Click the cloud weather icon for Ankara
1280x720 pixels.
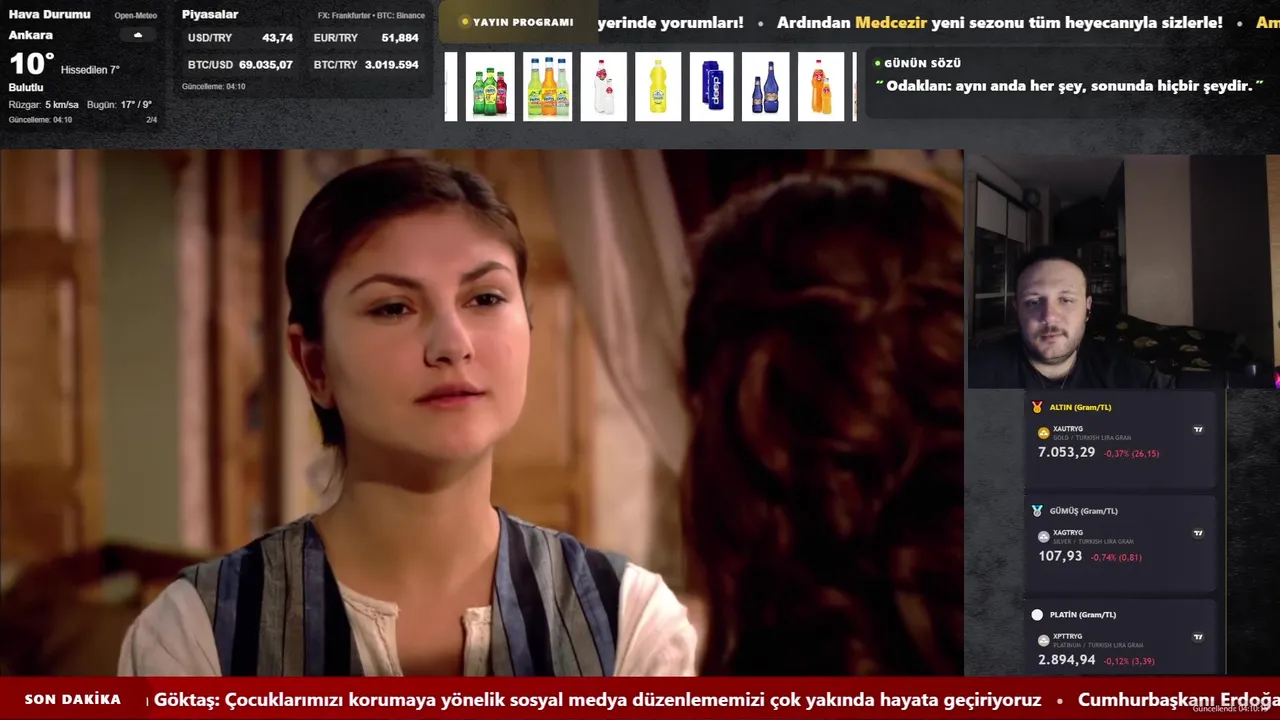tap(138, 35)
